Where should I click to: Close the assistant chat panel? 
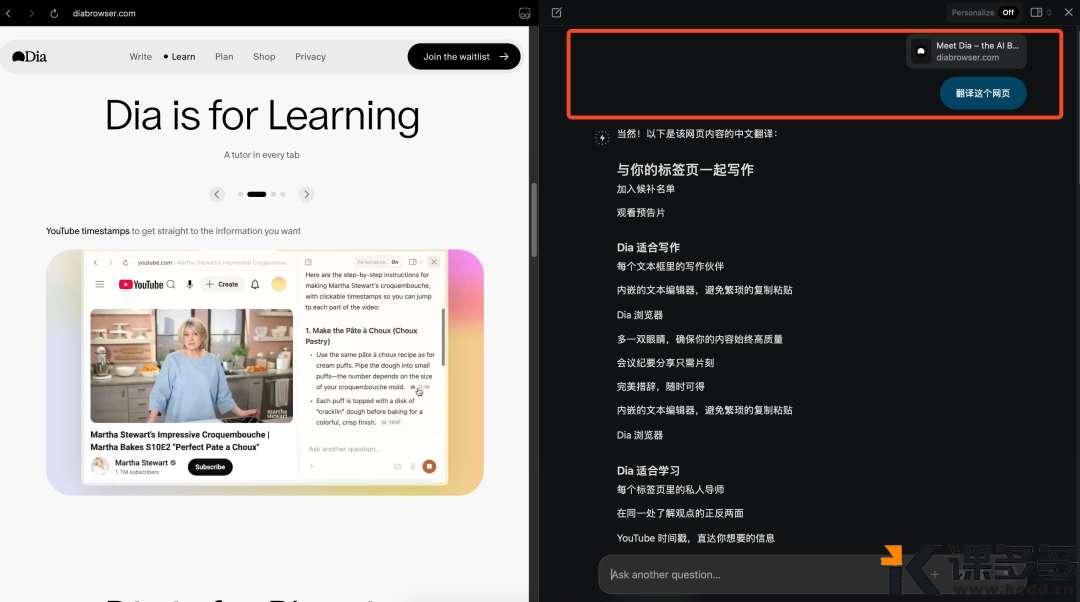pos(1068,12)
